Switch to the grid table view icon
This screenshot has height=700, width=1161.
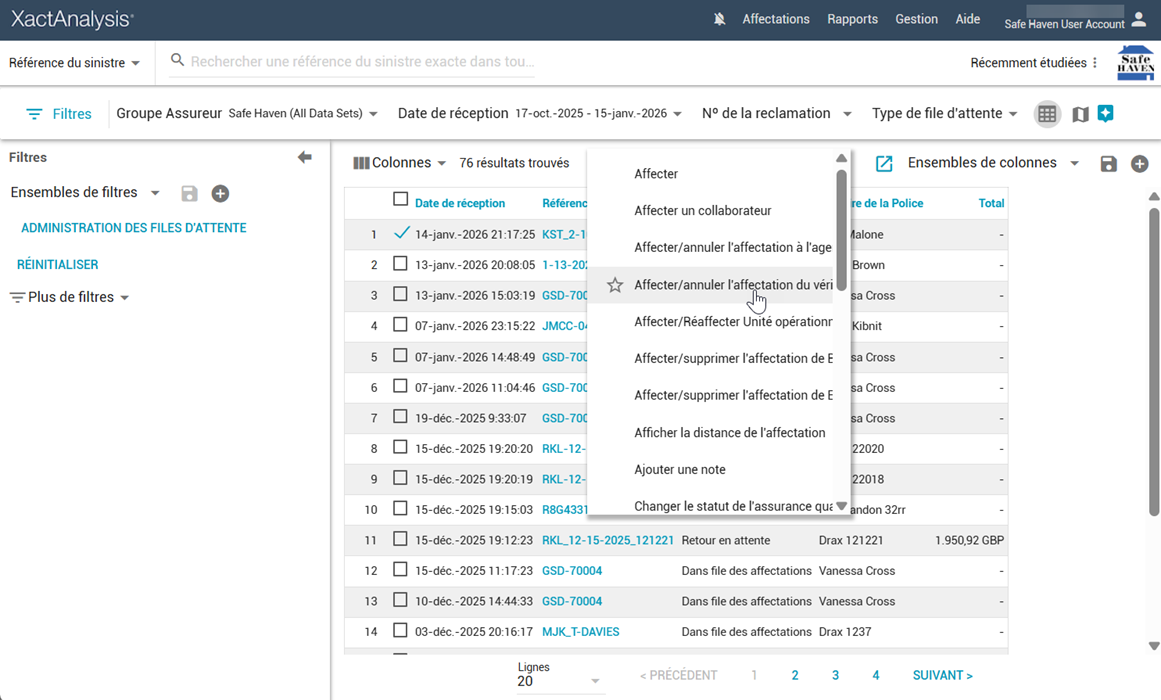[x=1047, y=114]
